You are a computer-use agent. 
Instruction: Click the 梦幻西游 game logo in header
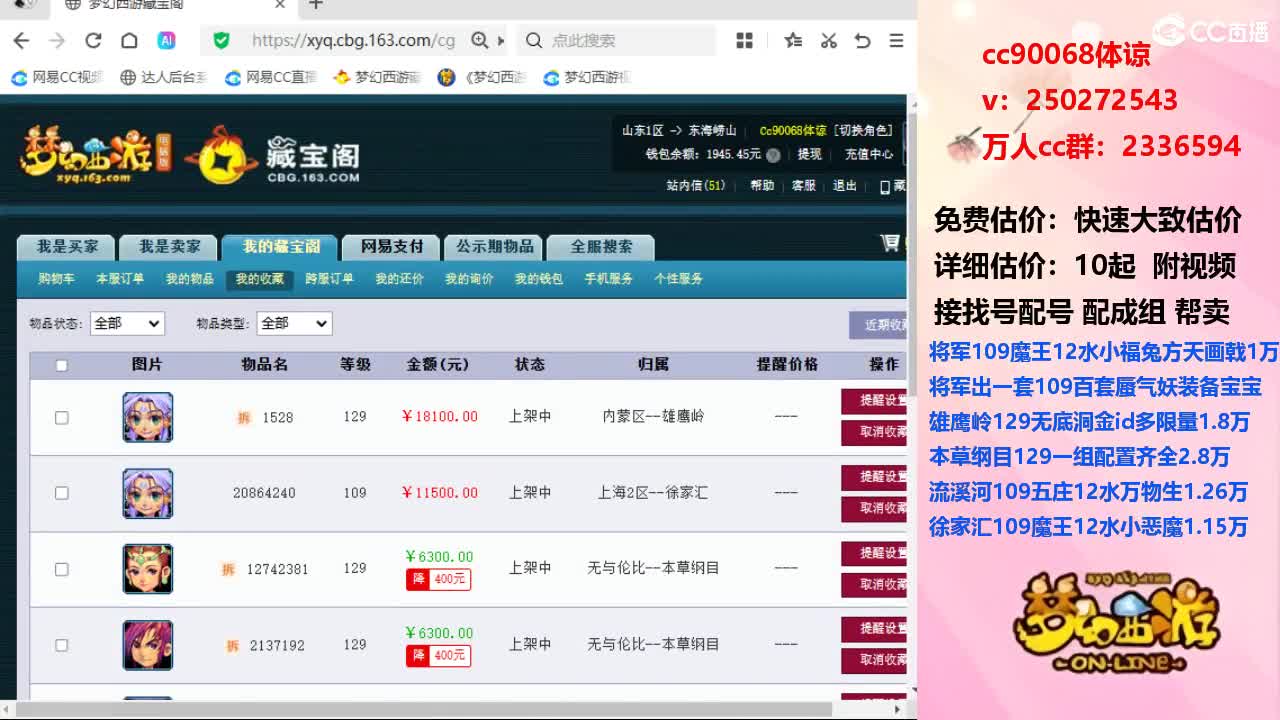tap(97, 154)
